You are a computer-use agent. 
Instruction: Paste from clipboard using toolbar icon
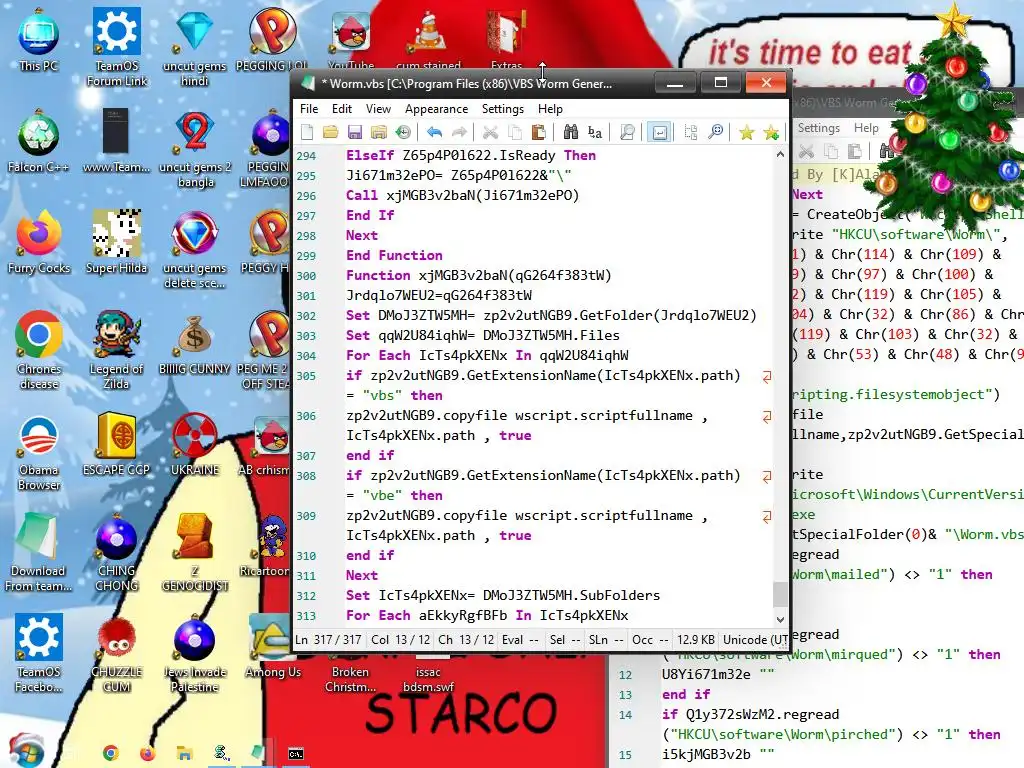(538, 133)
